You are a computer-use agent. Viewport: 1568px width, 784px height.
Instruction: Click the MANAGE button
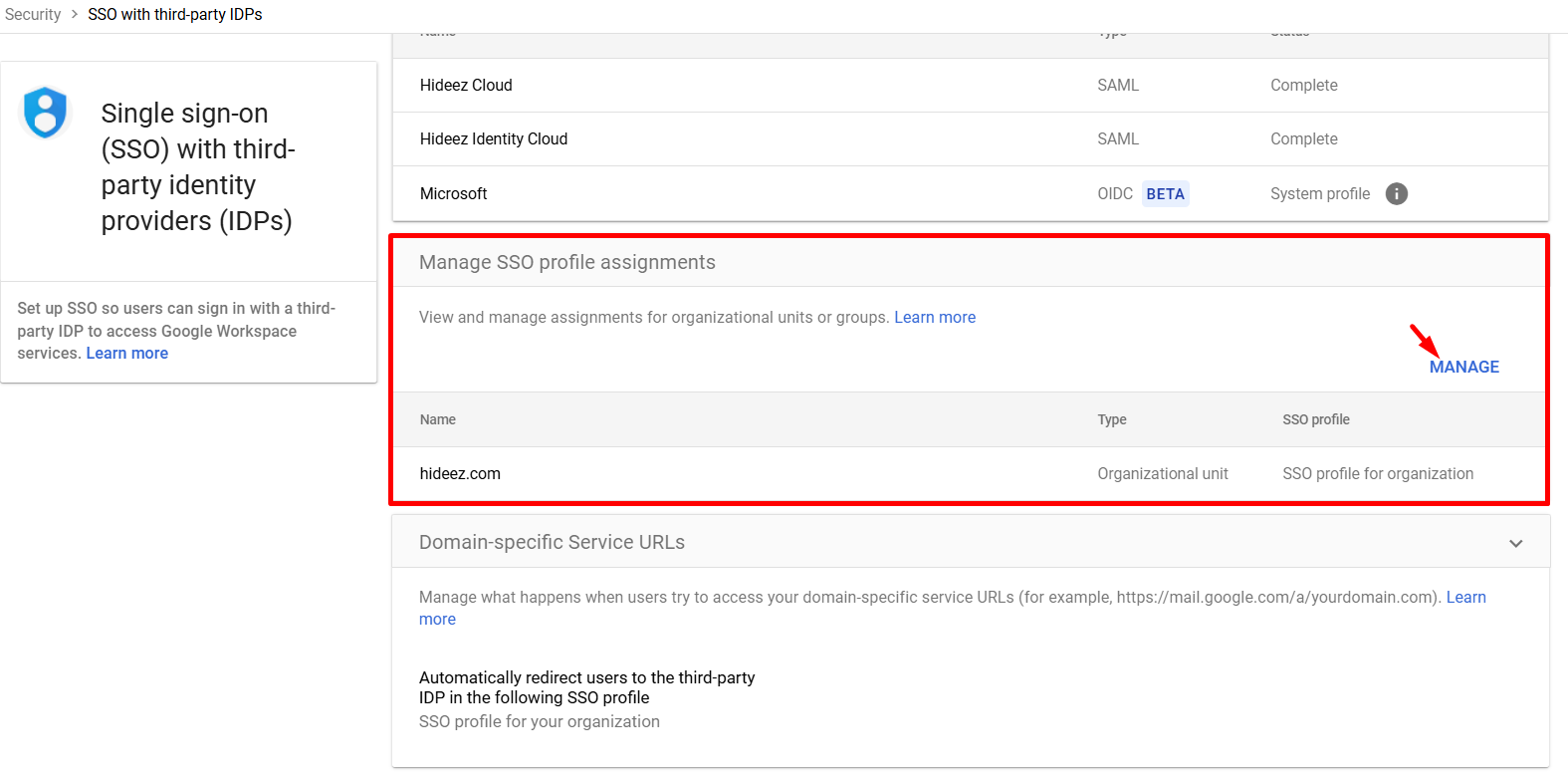[1463, 367]
